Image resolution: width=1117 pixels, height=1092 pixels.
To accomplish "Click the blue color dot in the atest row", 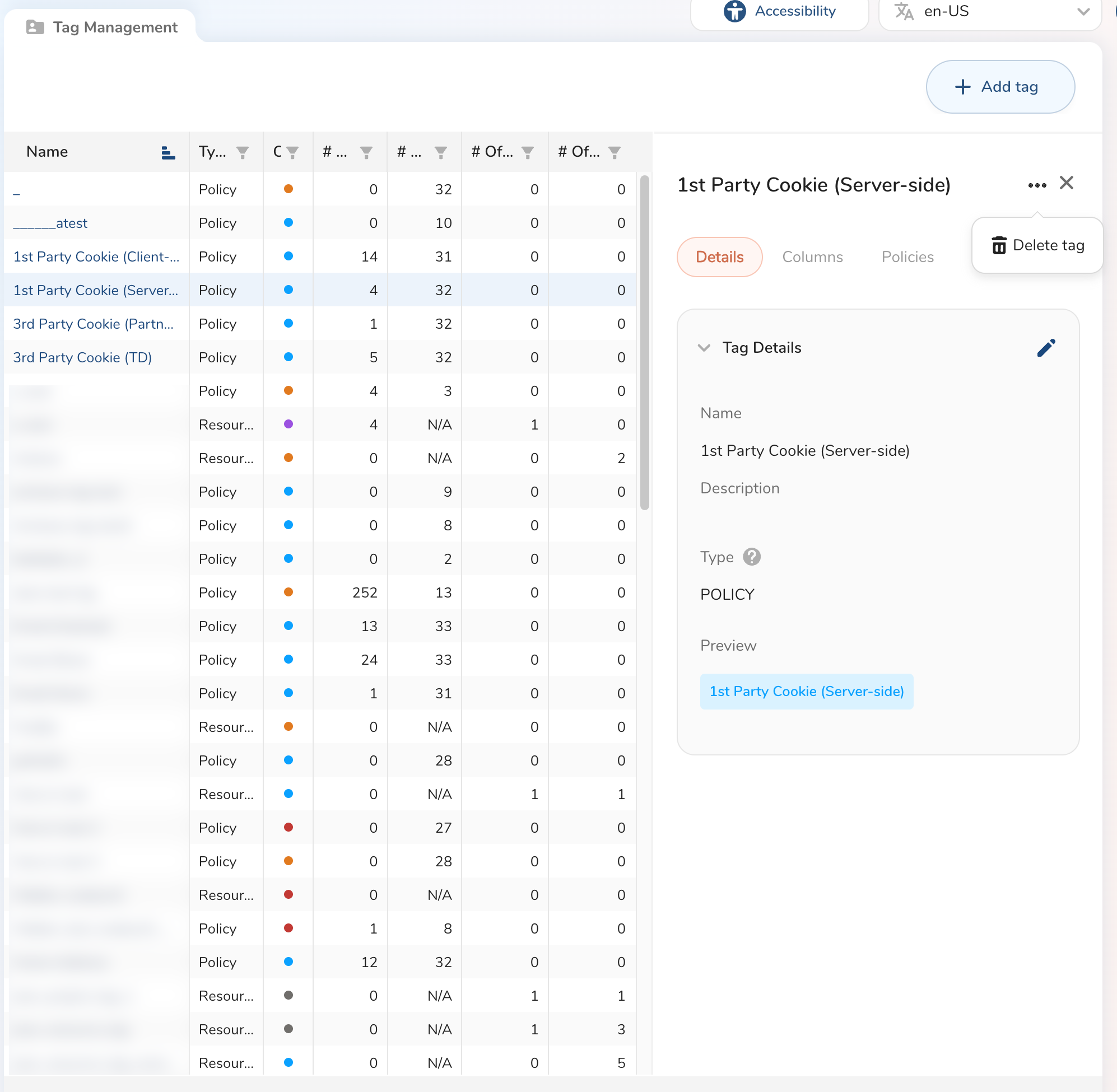I will coord(288,222).
